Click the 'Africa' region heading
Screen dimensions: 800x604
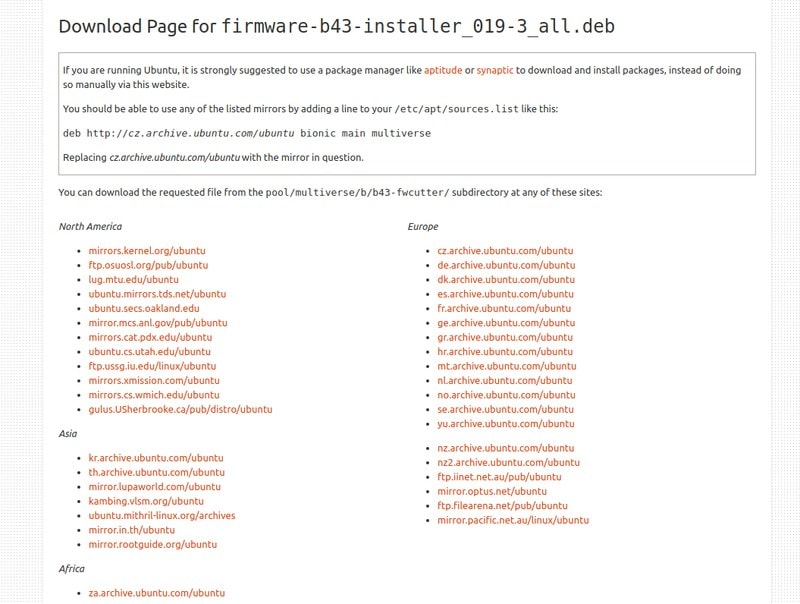[x=71, y=569]
